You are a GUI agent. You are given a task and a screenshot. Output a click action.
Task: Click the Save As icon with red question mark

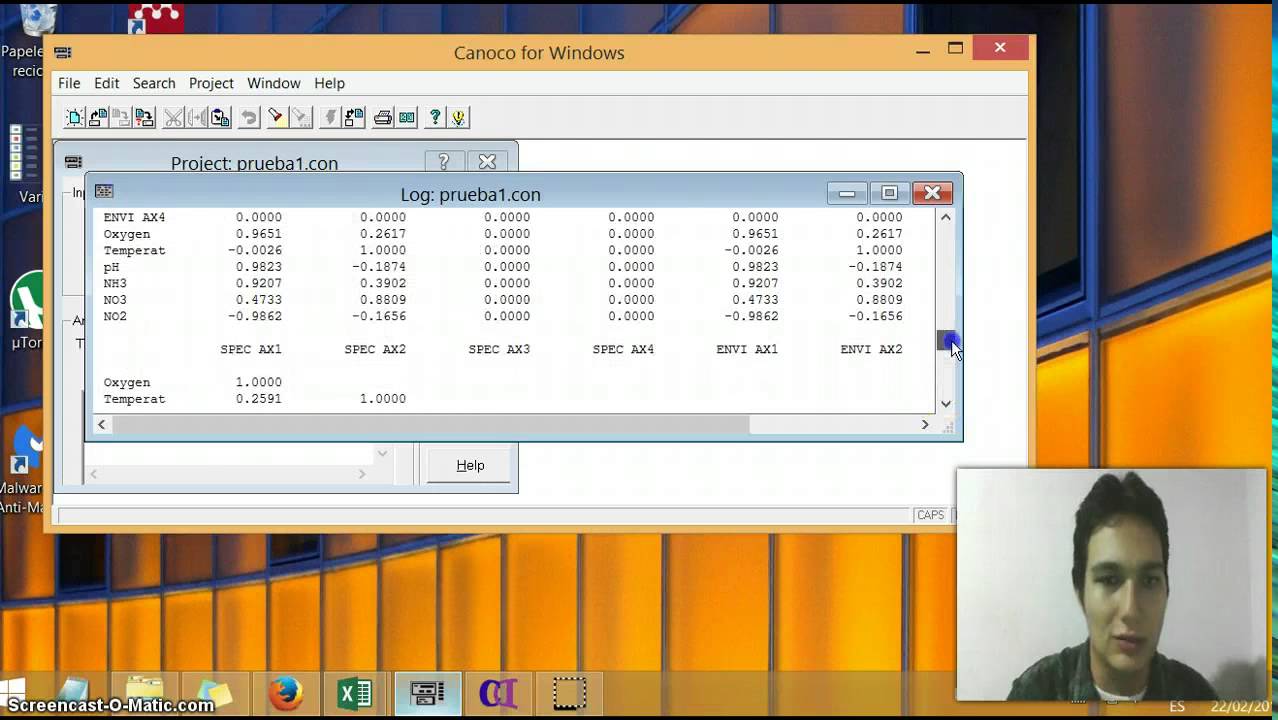(x=144, y=117)
